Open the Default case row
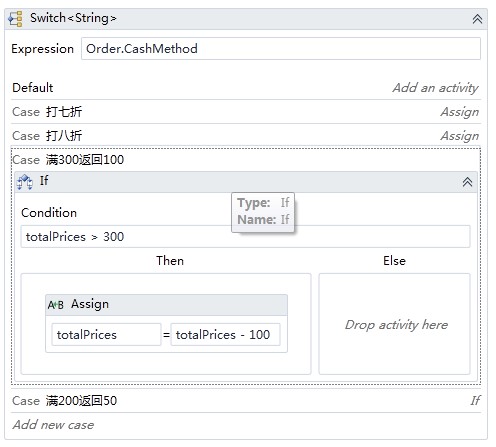This screenshot has height=447, width=496. click(246, 88)
